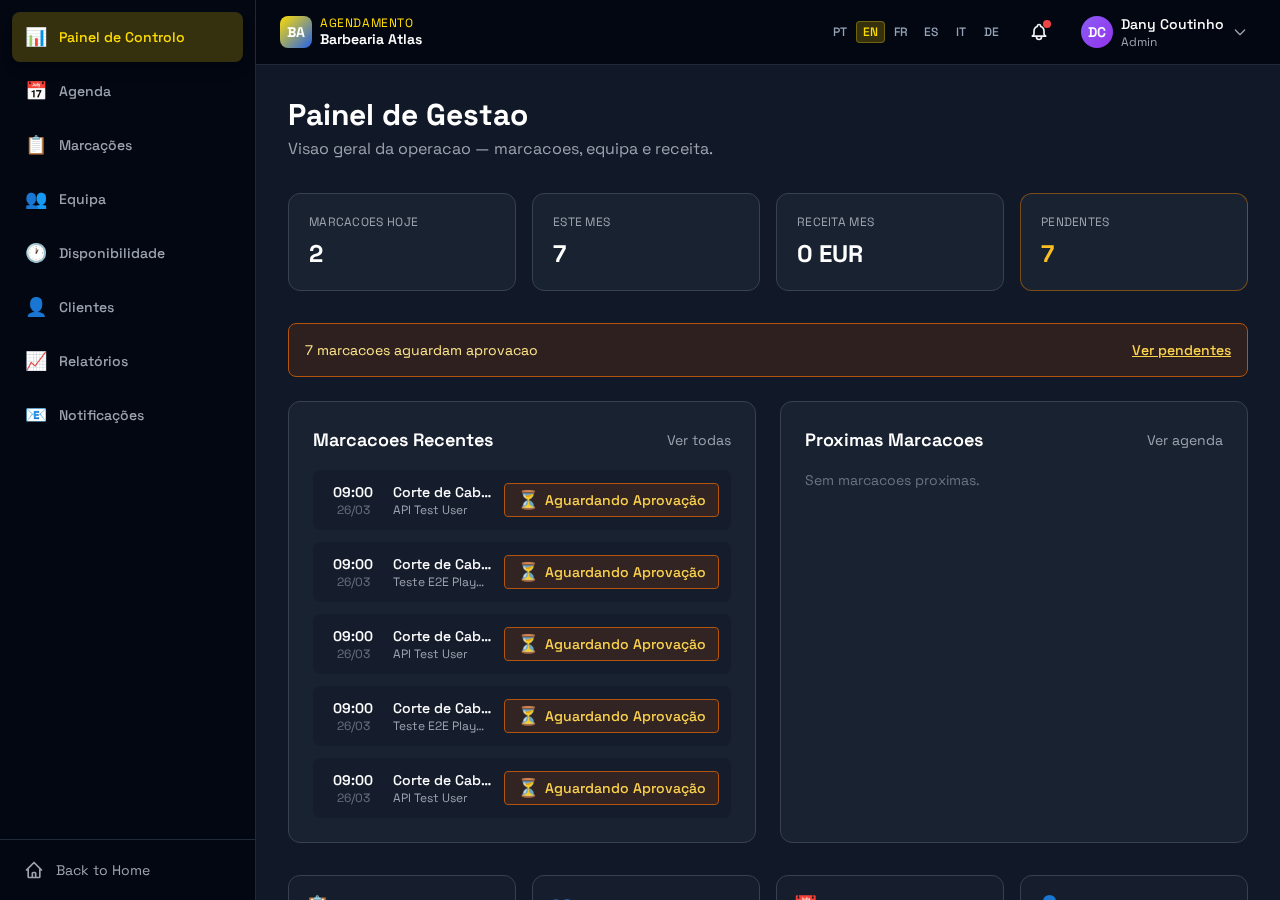Image resolution: width=1280 pixels, height=900 pixels.
Task: Click the Relatórios chart icon
Action: pyautogui.click(x=36, y=361)
